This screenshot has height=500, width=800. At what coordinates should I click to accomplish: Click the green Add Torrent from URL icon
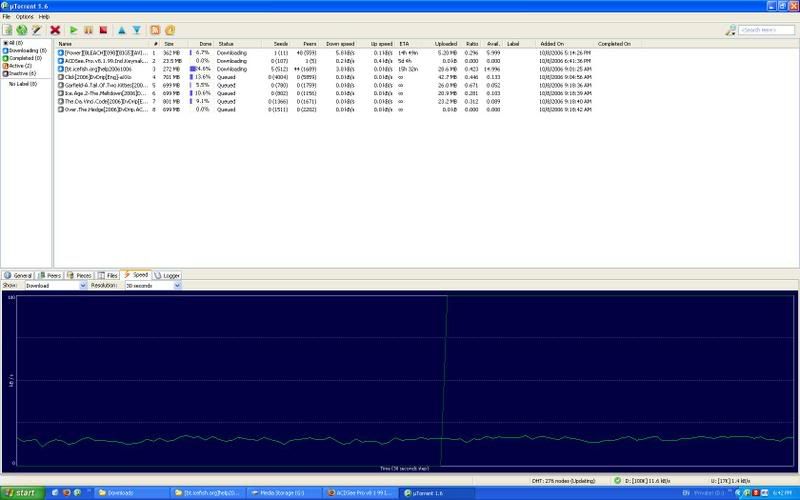[x=22, y=30]
